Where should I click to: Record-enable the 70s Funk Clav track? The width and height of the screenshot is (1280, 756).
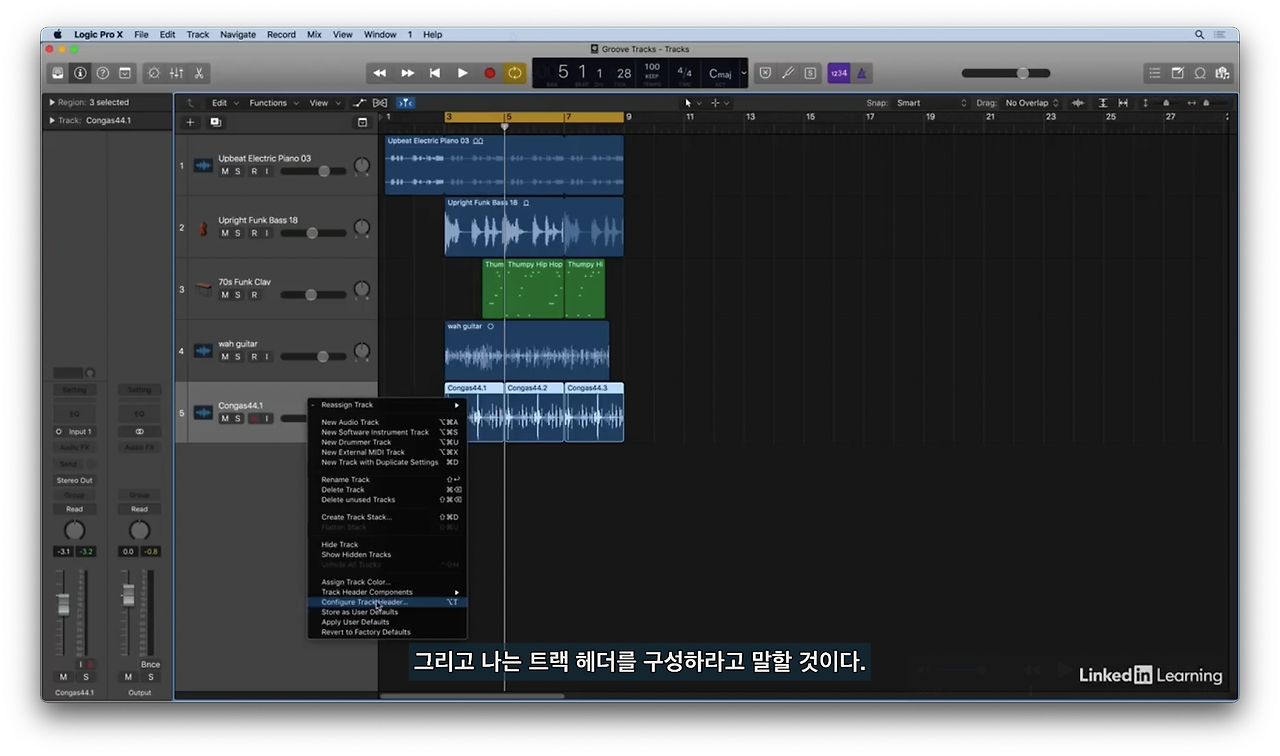[253, 295]
